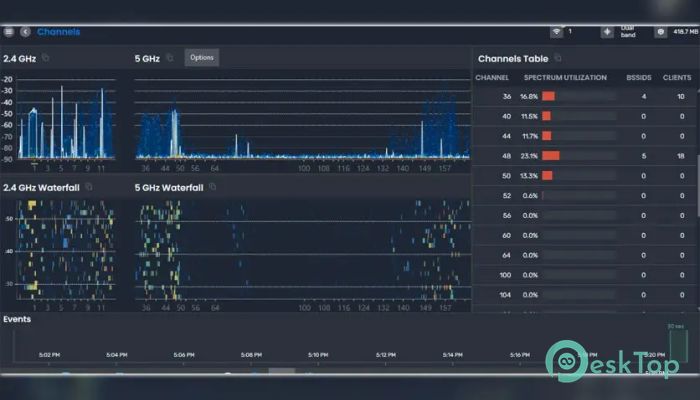Image resolution: width=700 pixels, height=400 pixels.
Task: Click the memory usage icon
Action: tap(661, 32)
